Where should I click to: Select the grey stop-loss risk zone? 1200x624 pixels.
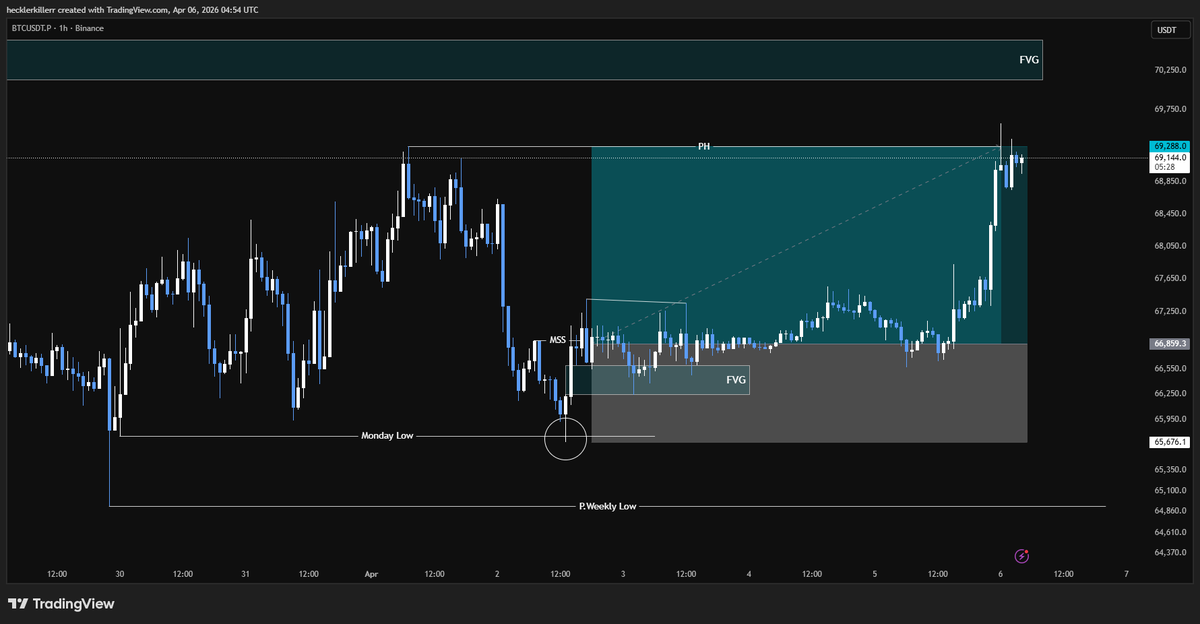click(x=809, y=393)
